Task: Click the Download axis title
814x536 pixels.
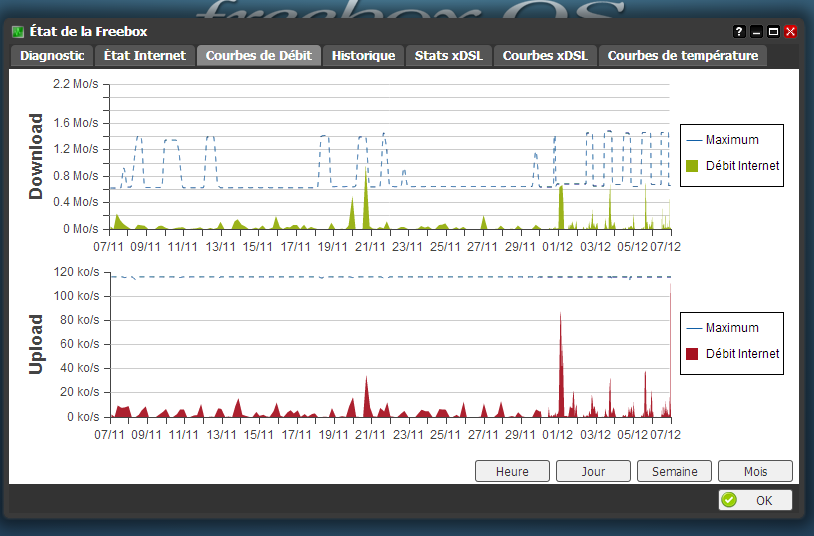Action: tap(35, 156)
